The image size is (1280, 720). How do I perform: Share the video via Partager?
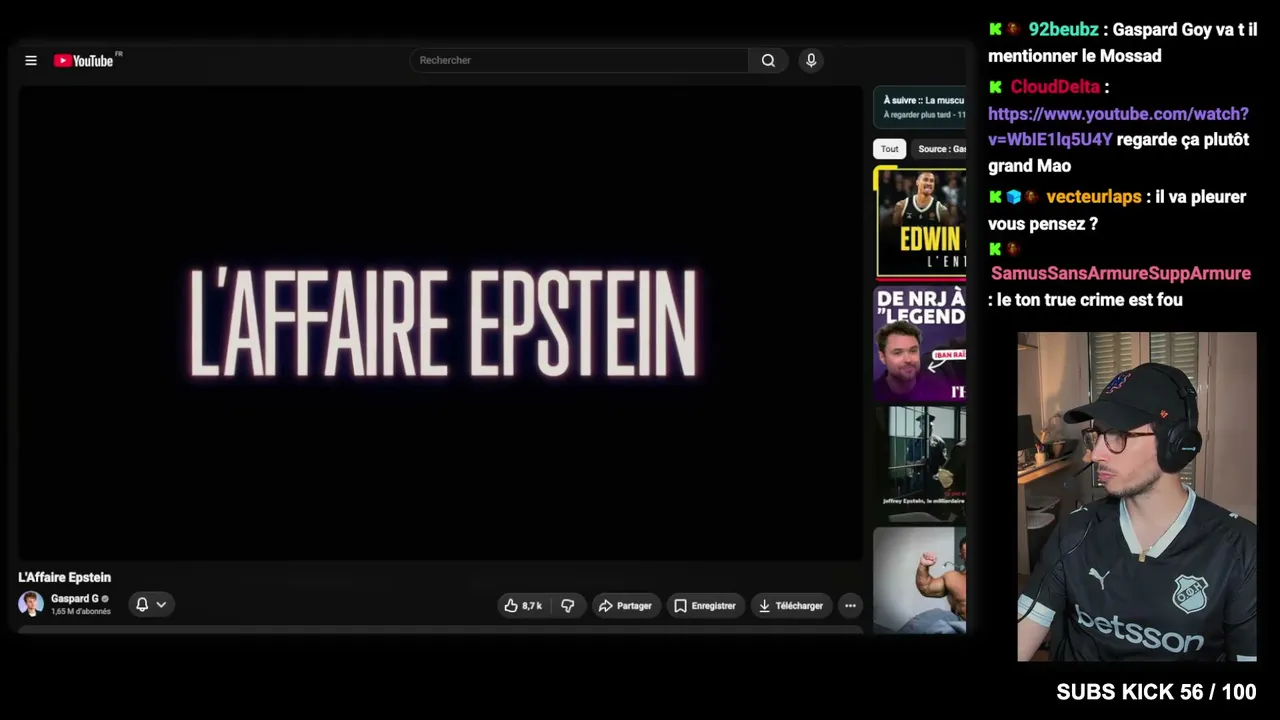coord(625,605)
